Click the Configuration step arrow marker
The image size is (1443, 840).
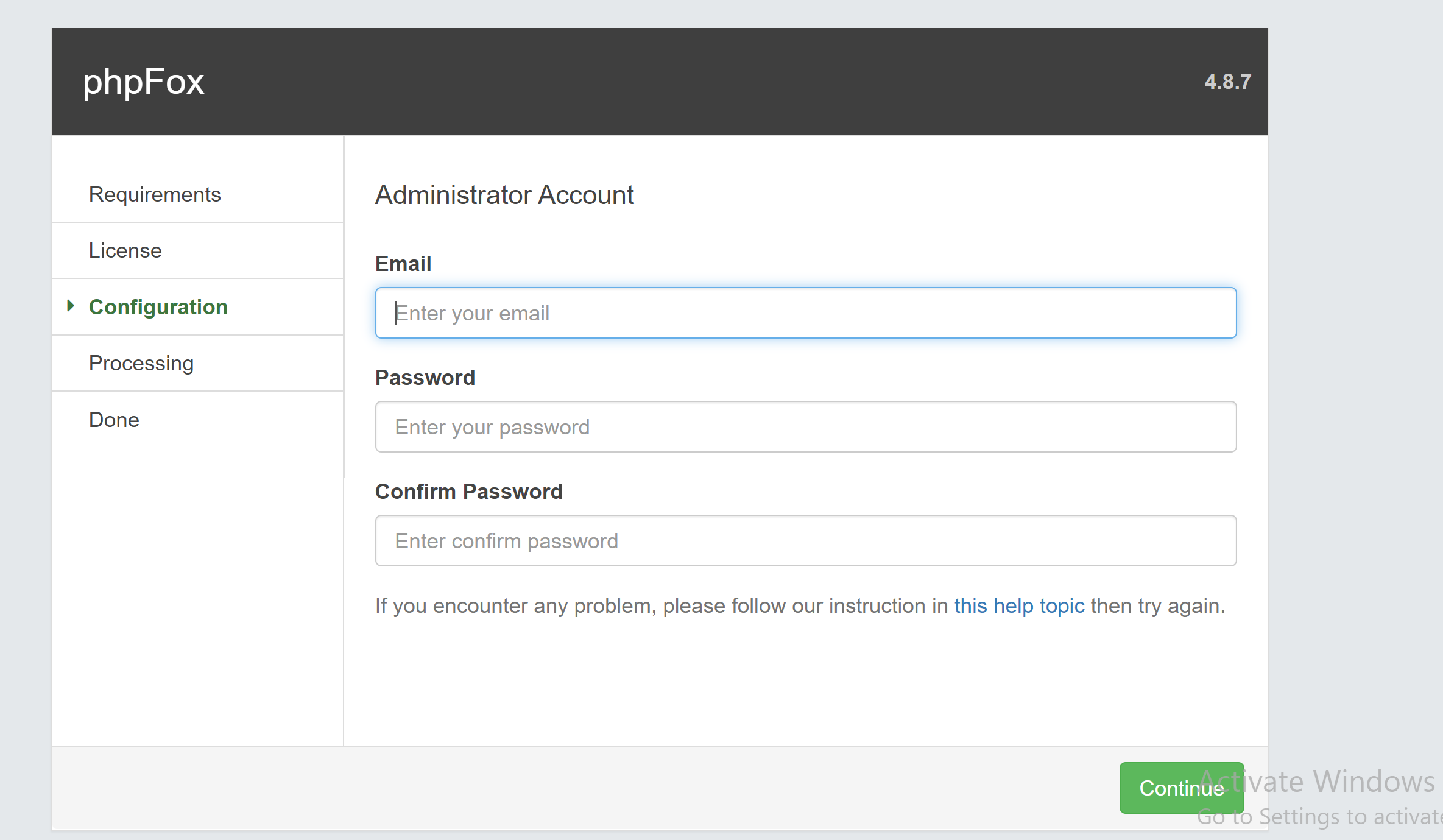coord(71,306)
